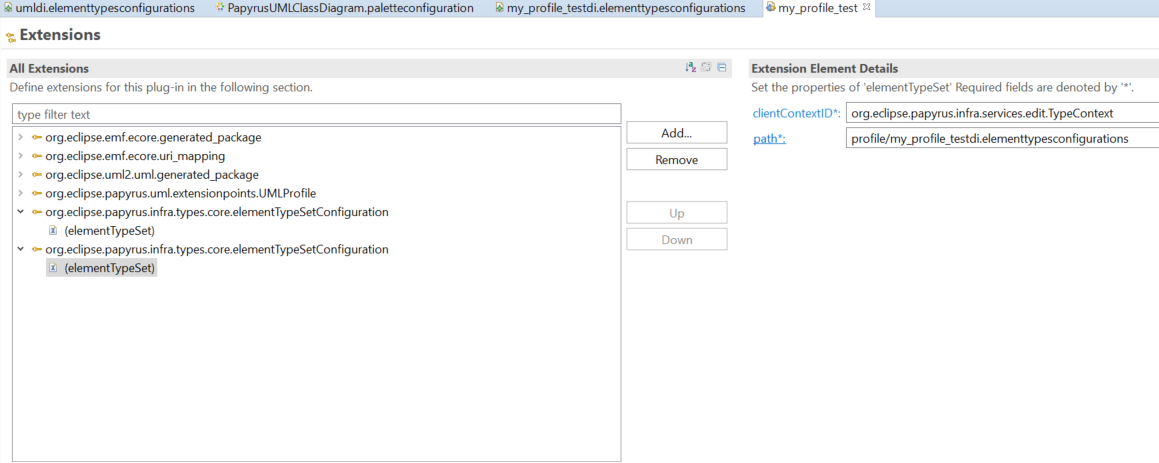Switch to the umldi.elementtypesconfigurations tab
Viewport: 1159px width, 463px height.
(x=99, y=8)
